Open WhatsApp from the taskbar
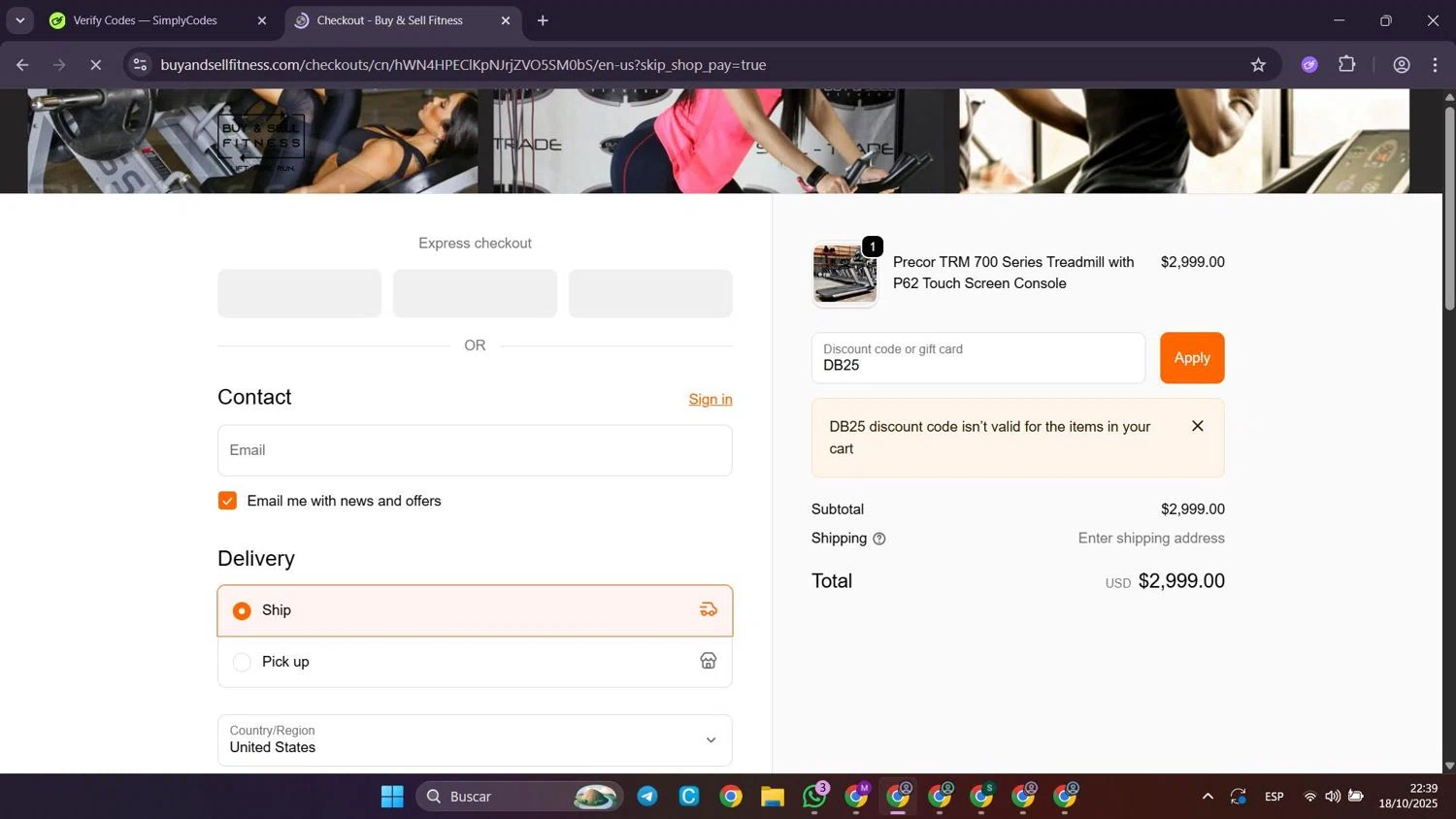Viewport: 1456px width, 819px height. (x=814, y=797)
